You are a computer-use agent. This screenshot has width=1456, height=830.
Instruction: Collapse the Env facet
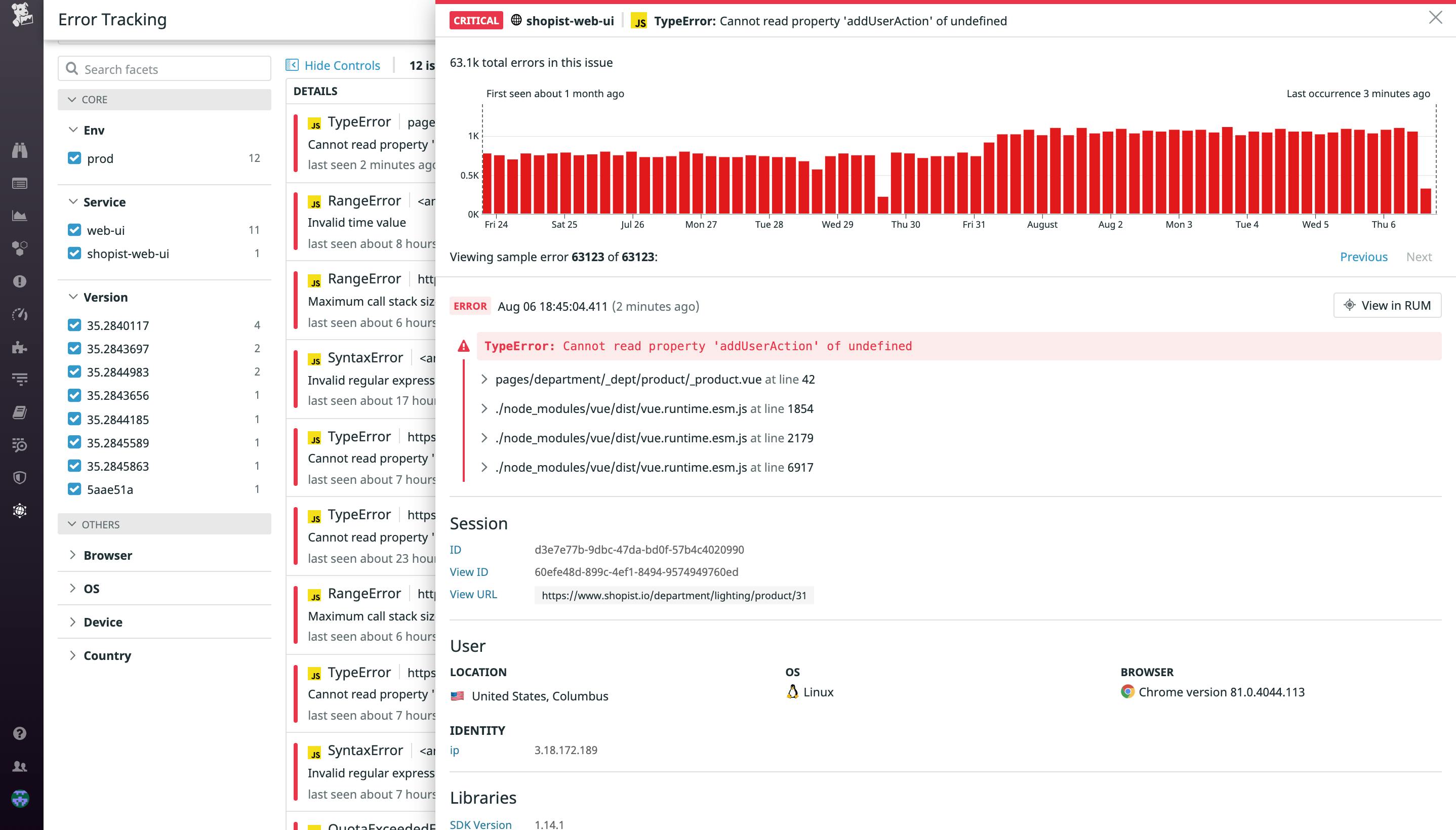tap(73, 130)
